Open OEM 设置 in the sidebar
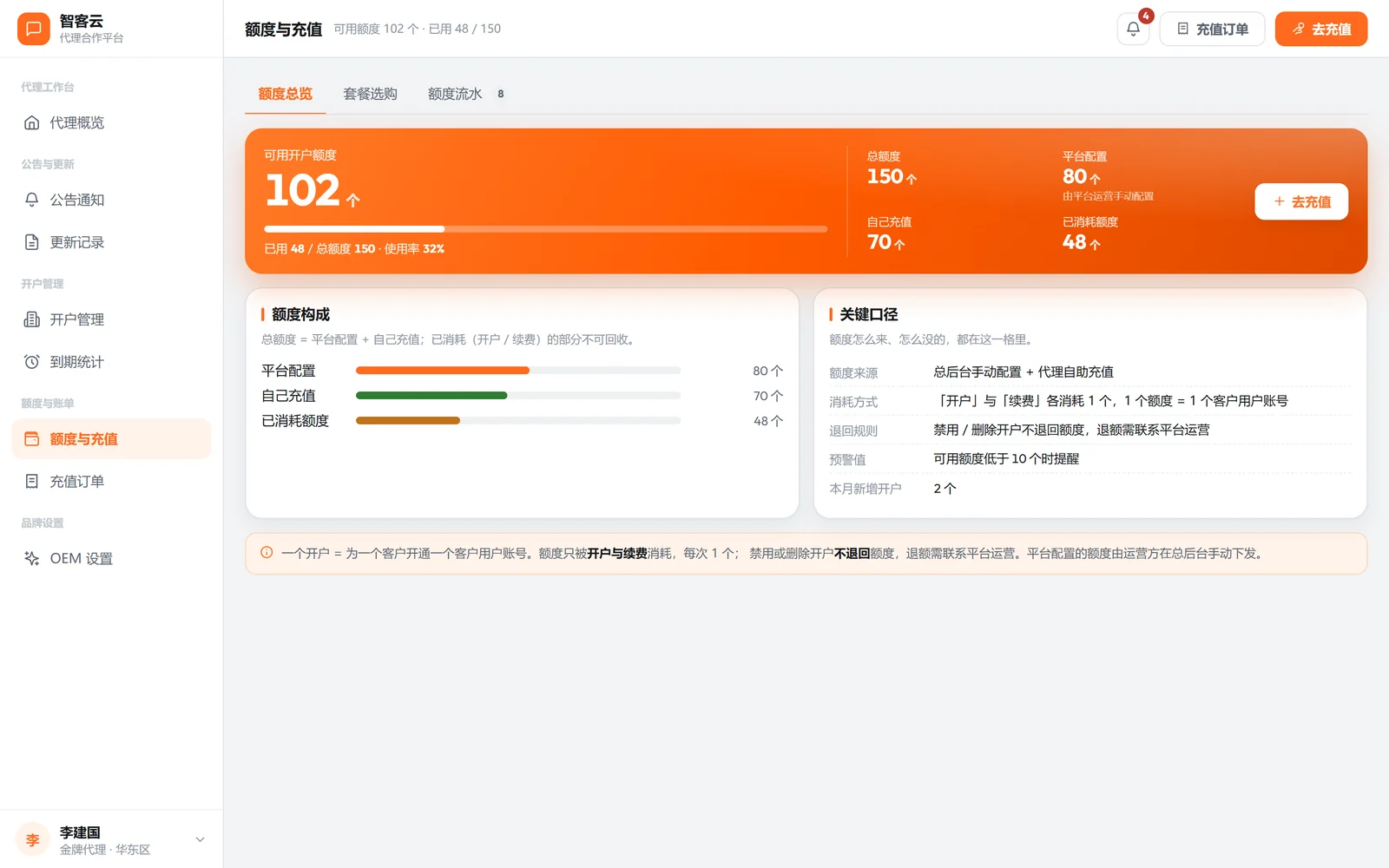 pos(111,558)
